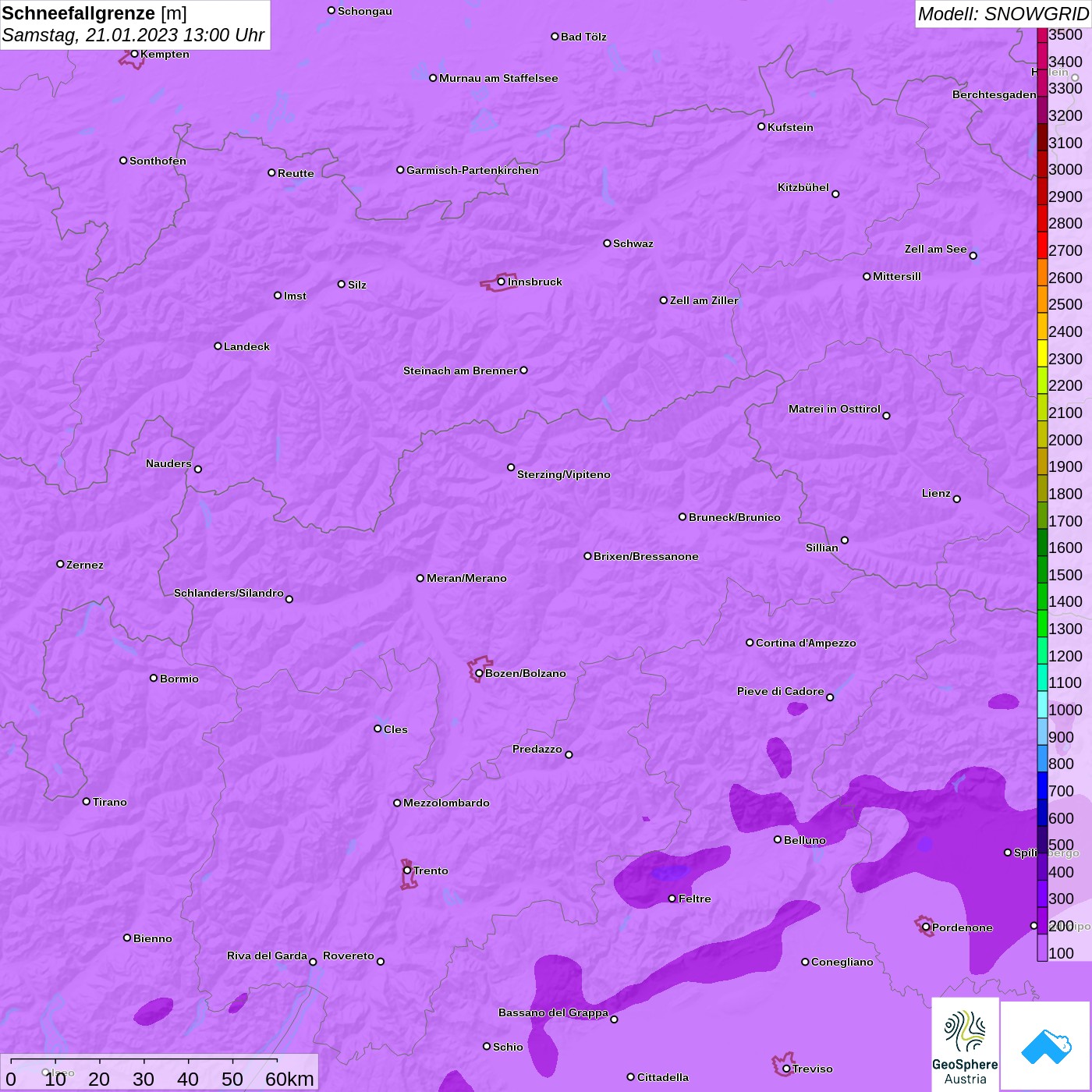This screenshot has width=1092, height=1092.
Task: Click the Sillian marker circle
Action: coord(845,540)
